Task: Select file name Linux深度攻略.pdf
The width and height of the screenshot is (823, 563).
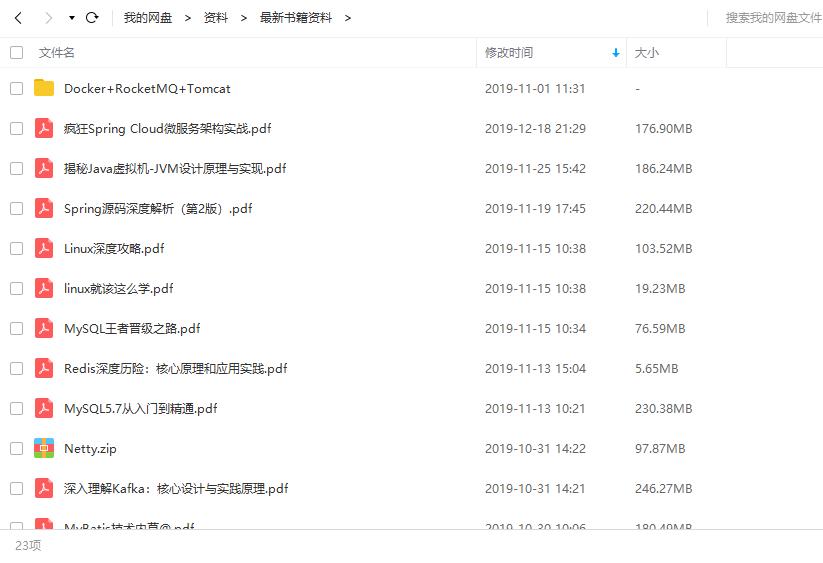Action: click(x=114, y=249)
